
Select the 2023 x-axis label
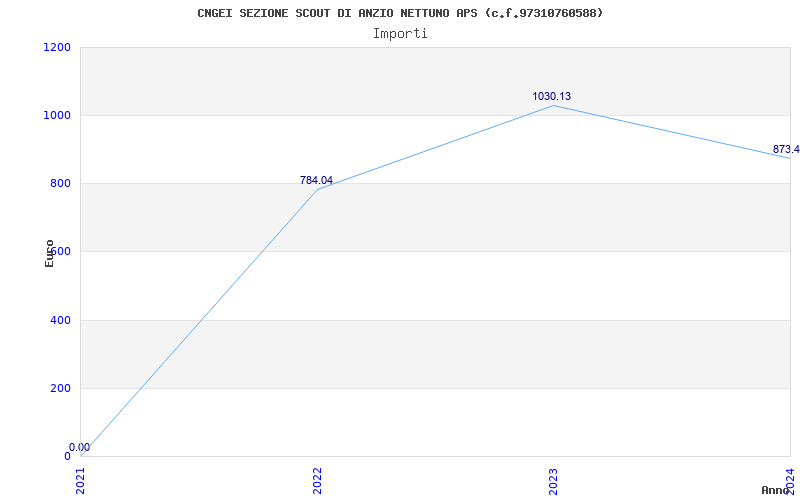[554, 482]
